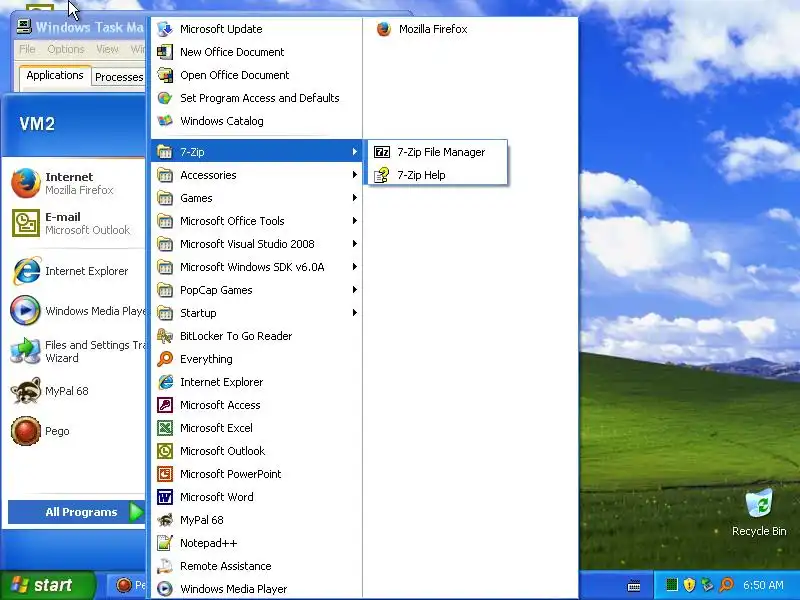The image size is (800, 600).
Task: Expand the Startup submenu arrow
Action: [x=354, y=313]
